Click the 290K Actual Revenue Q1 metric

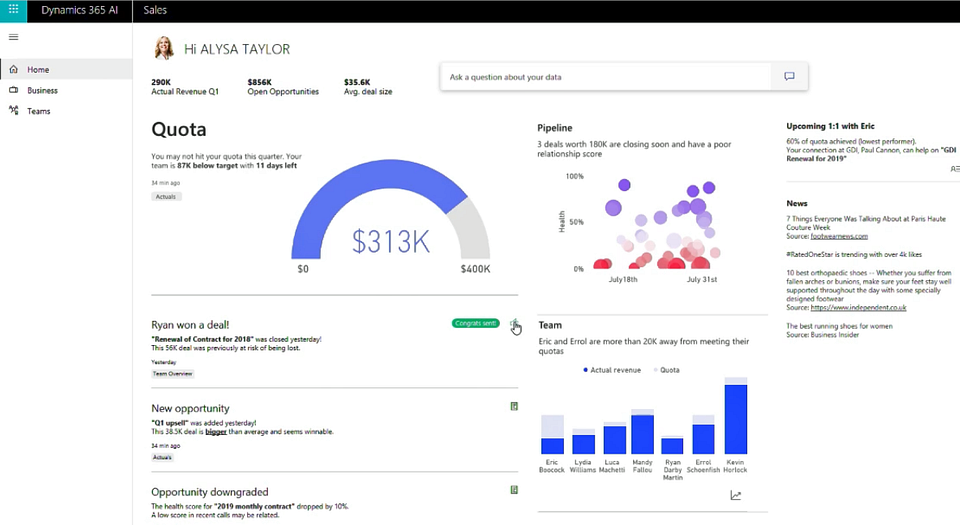(185, 87)
